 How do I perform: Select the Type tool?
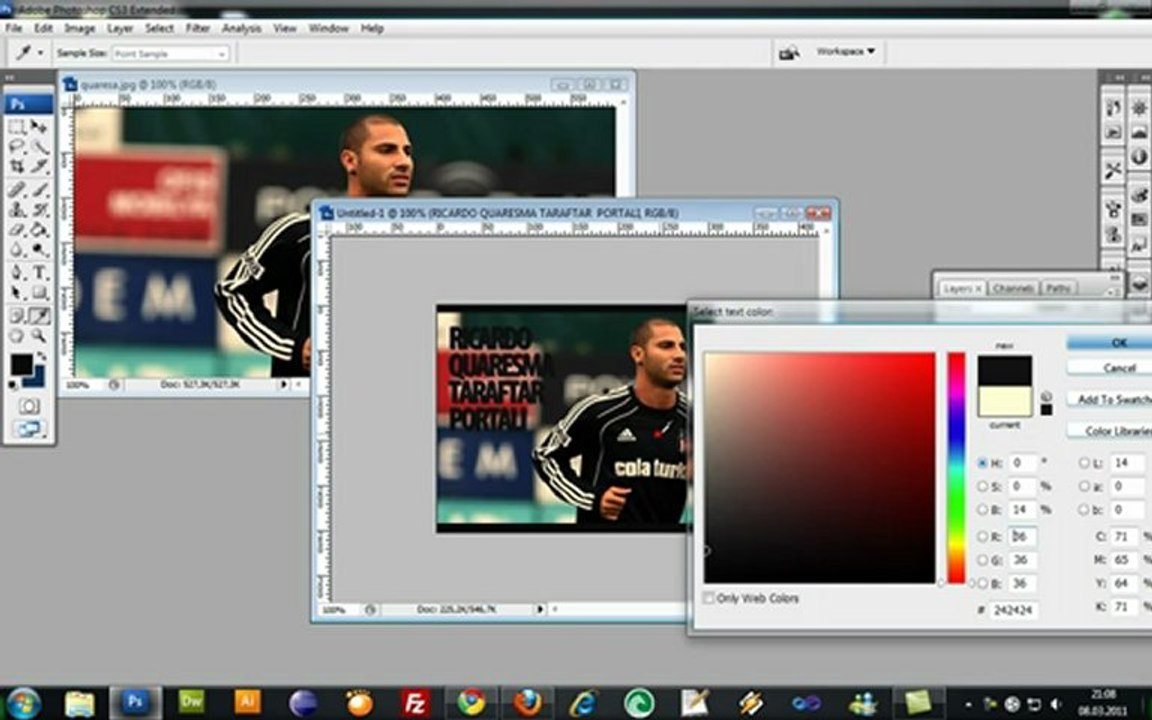coord(39,273)
